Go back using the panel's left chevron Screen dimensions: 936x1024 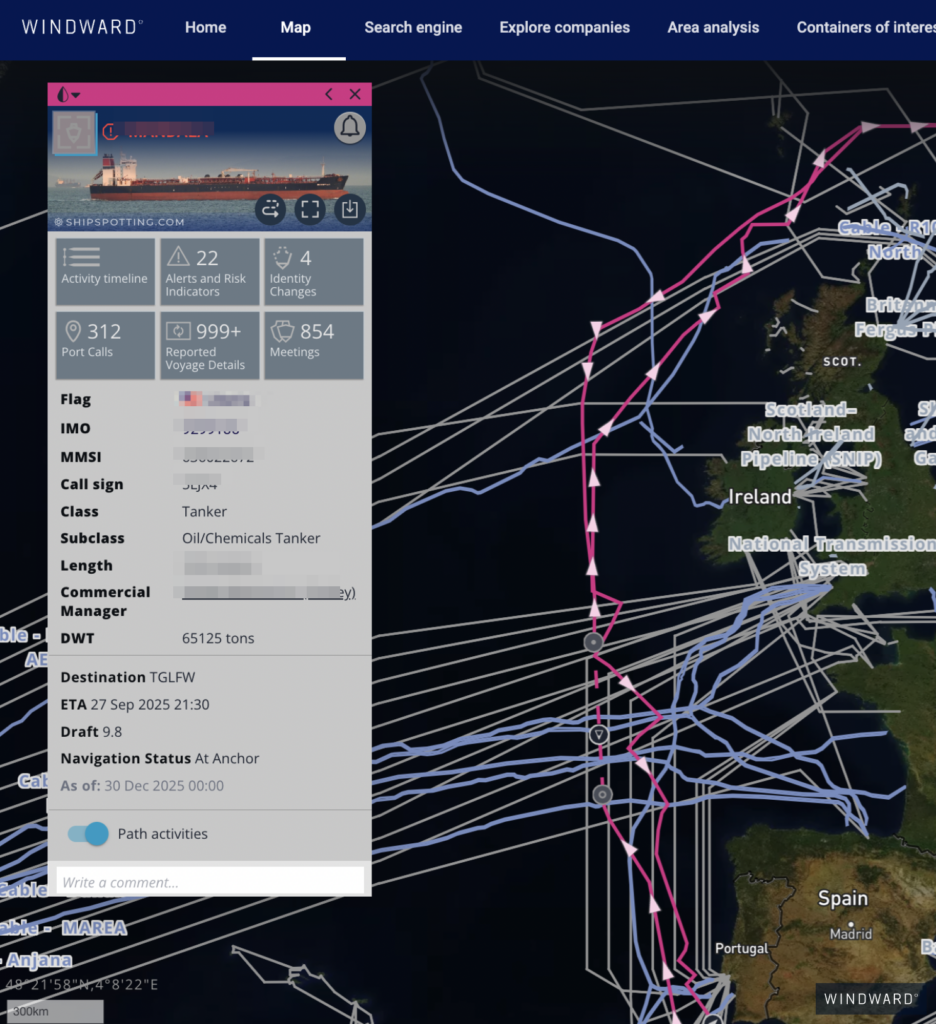(329, 95)
